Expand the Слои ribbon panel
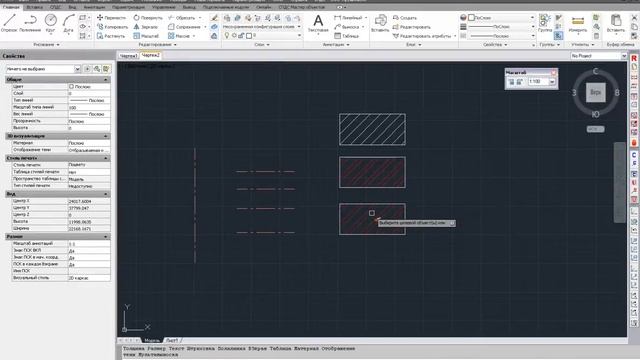This screenshot has width=640, height=360. [x=262, y=44]
